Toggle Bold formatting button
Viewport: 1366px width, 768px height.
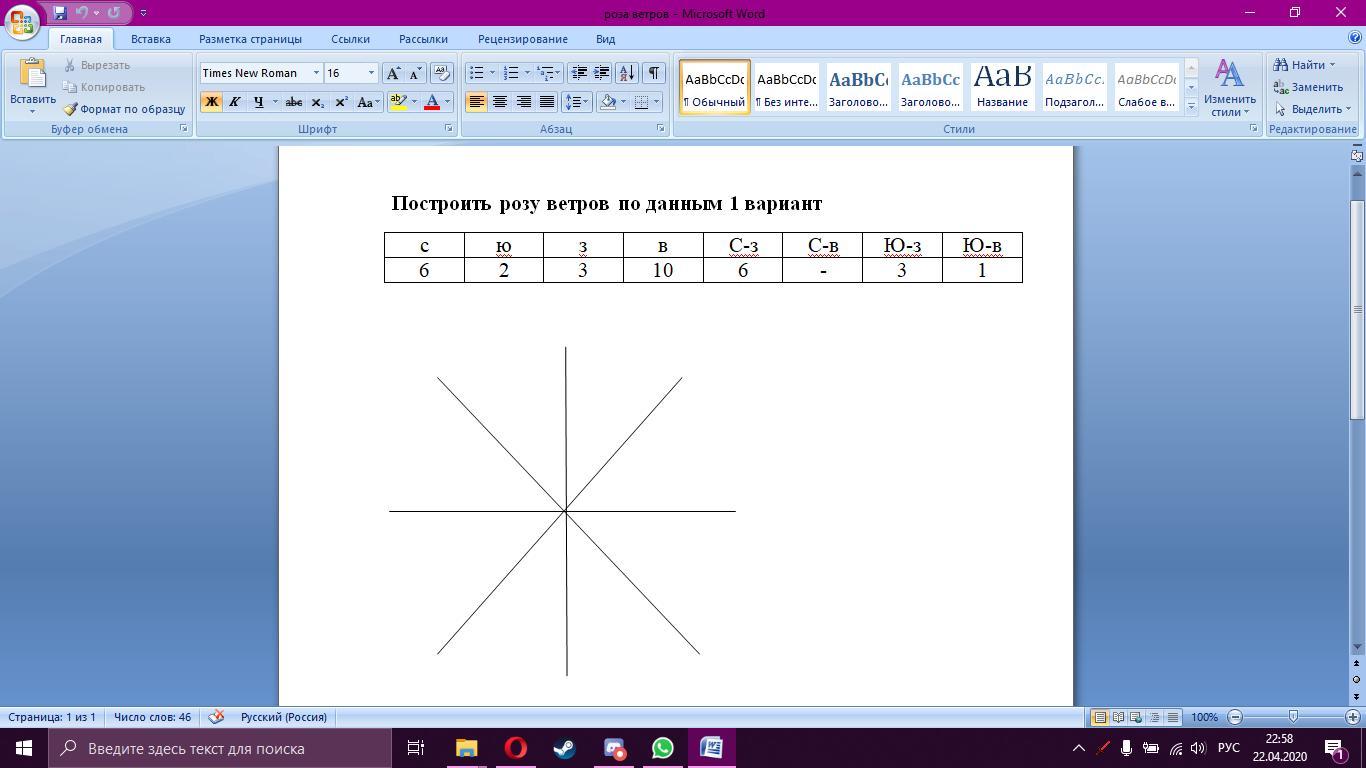pos(211,102)
